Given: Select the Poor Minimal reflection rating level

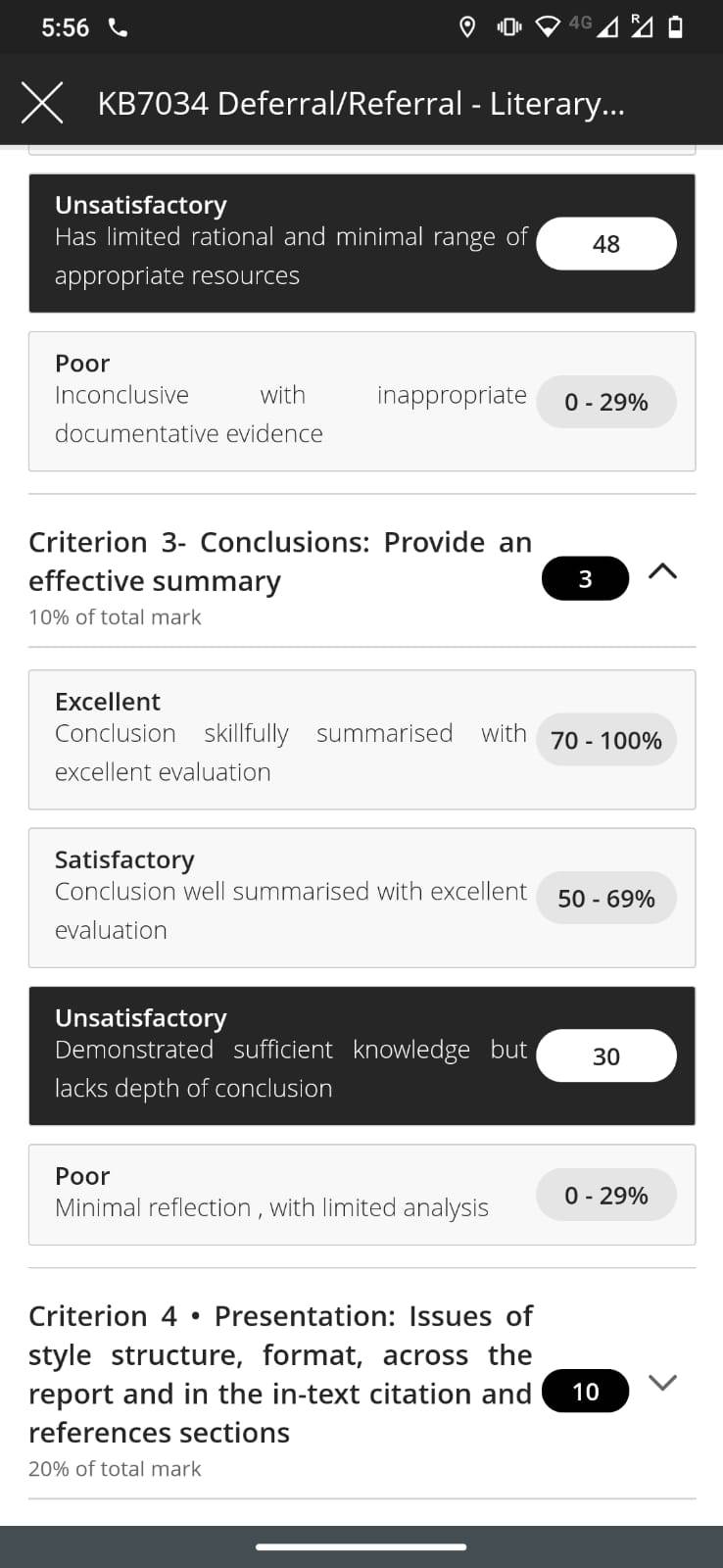Looking at the screenshot, I should [362, 1195].
